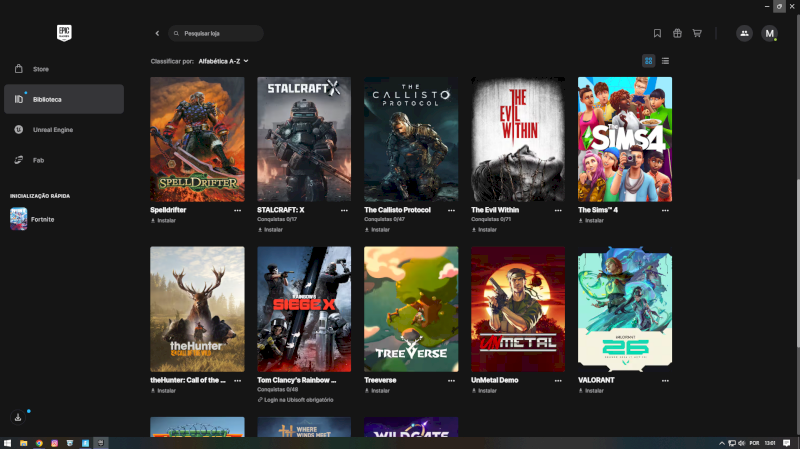Install Treeverse

[377, 391]
